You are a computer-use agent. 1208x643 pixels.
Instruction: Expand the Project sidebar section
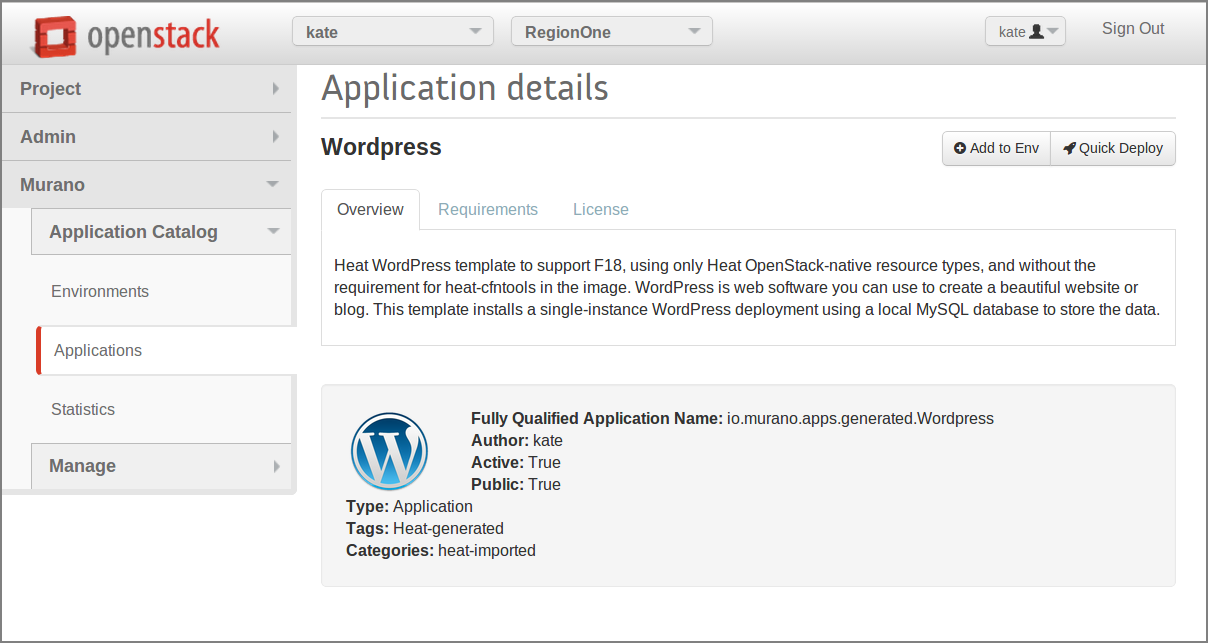pos(148,89)
